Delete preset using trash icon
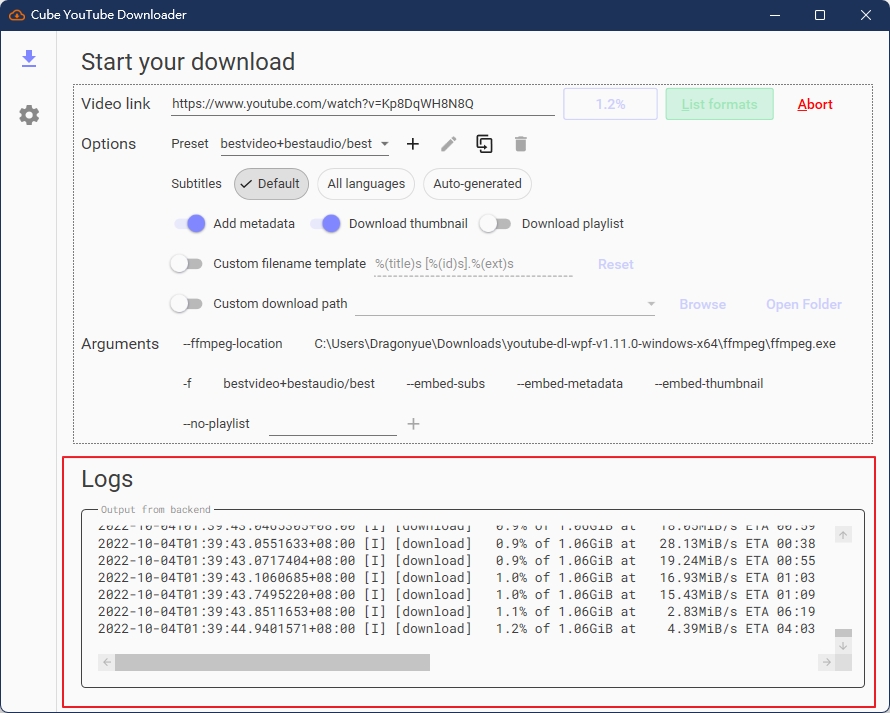Image resolution: width=890 pixels, height=713 pixels. (x=520, y=144)
